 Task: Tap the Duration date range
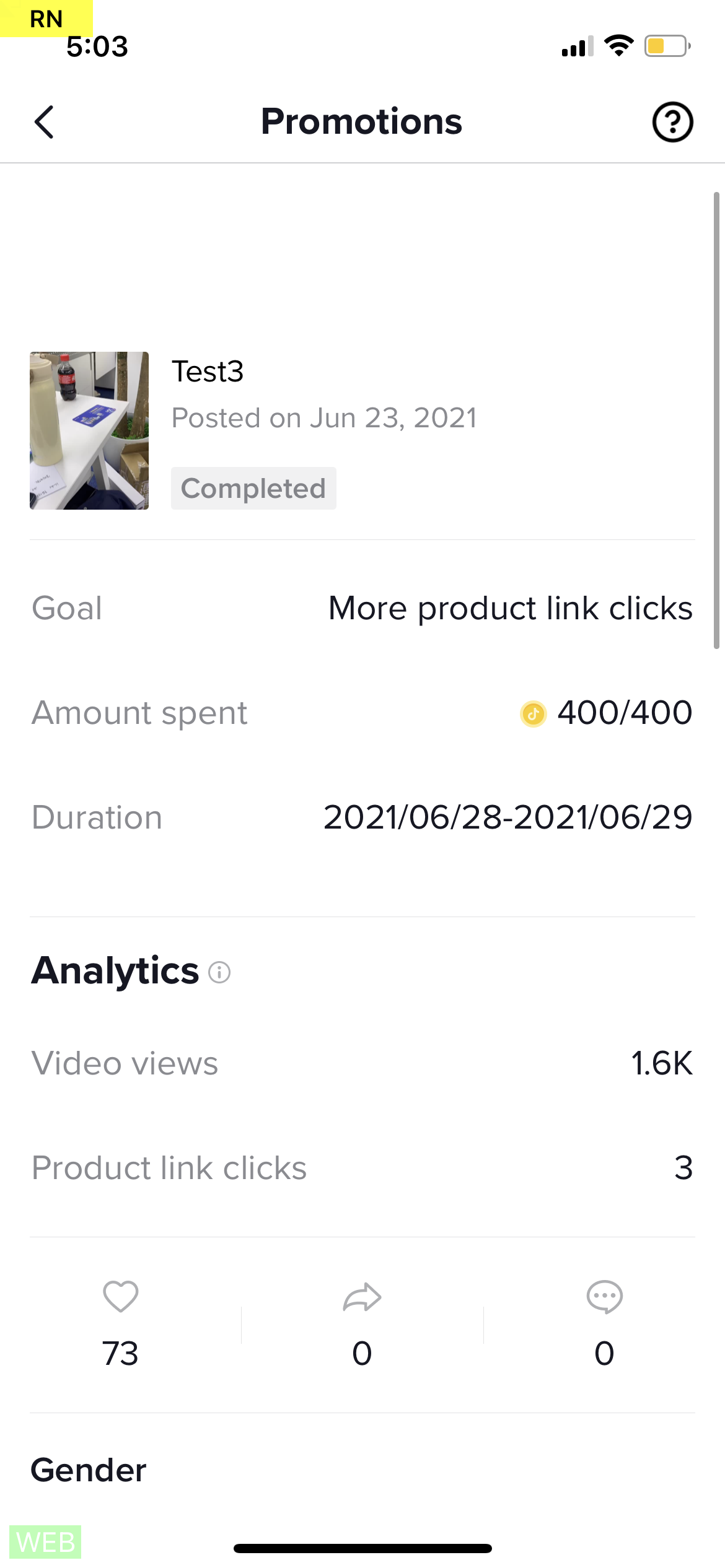[507, 817]
